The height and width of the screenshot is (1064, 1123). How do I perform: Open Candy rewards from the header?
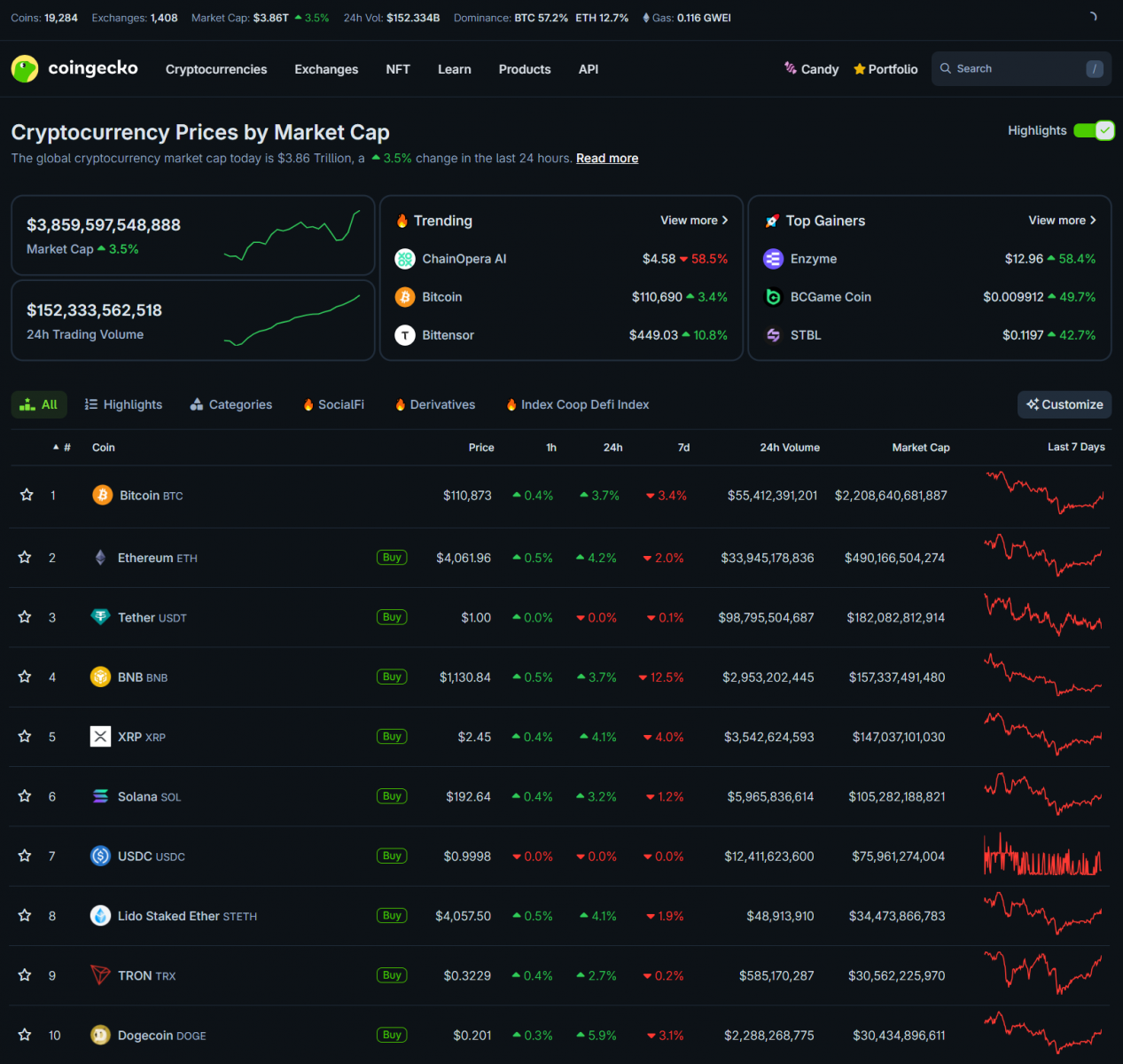point(811,69)
